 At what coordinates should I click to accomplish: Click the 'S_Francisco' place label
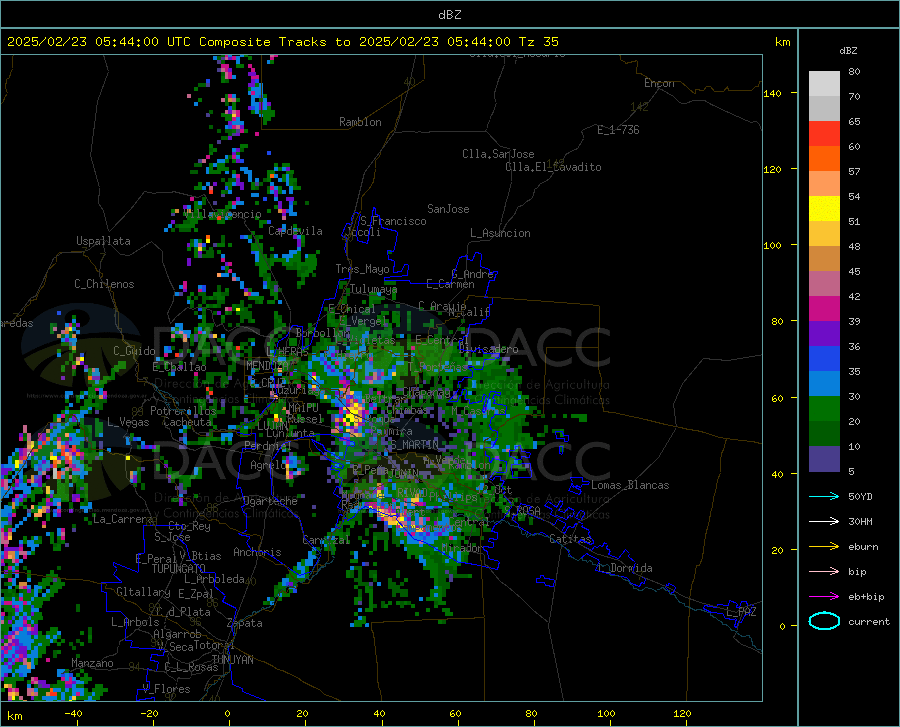point(393,221)
